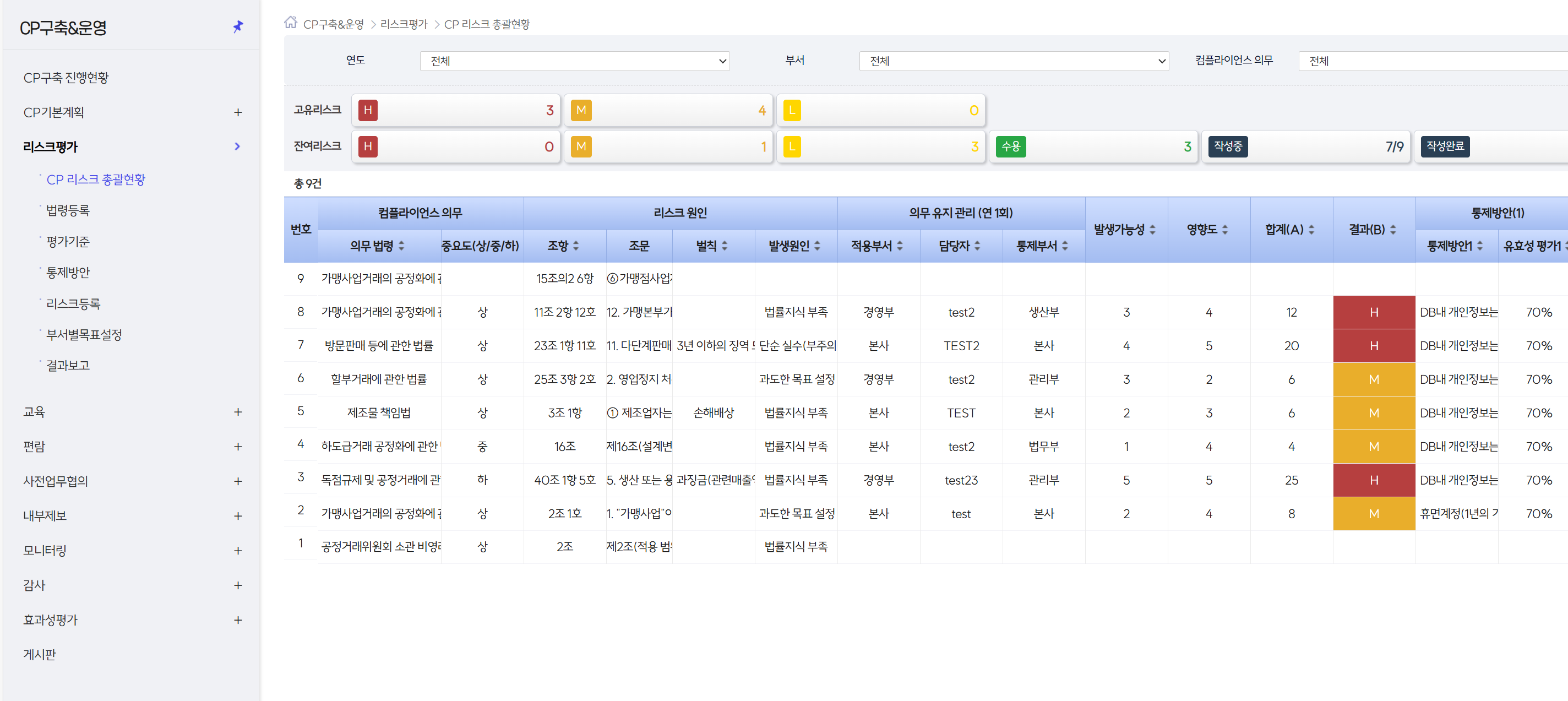
Task: Sort by 통제방안1 column arrows
Action: pyautogui.click(x=1480, y=246)
